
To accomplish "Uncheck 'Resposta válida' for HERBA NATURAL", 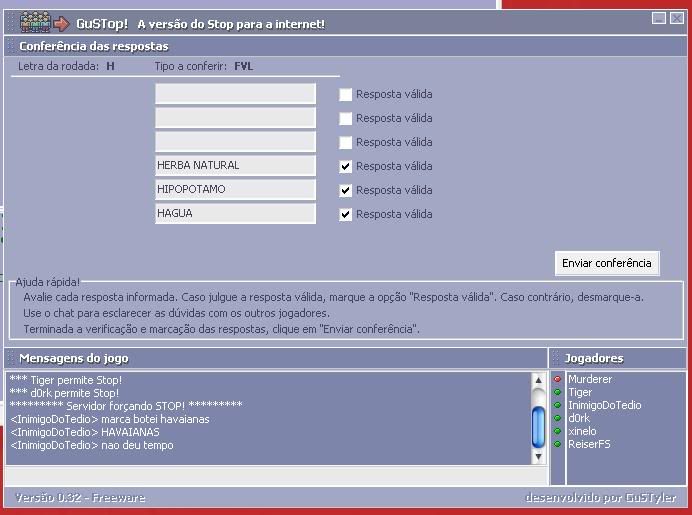I will pos(346,166).
